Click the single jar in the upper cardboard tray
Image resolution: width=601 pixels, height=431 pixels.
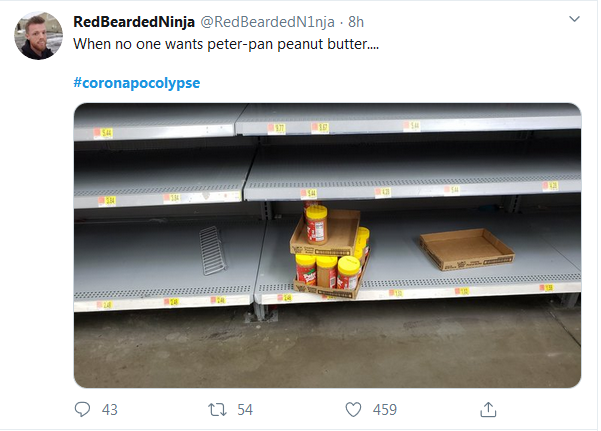317,225
